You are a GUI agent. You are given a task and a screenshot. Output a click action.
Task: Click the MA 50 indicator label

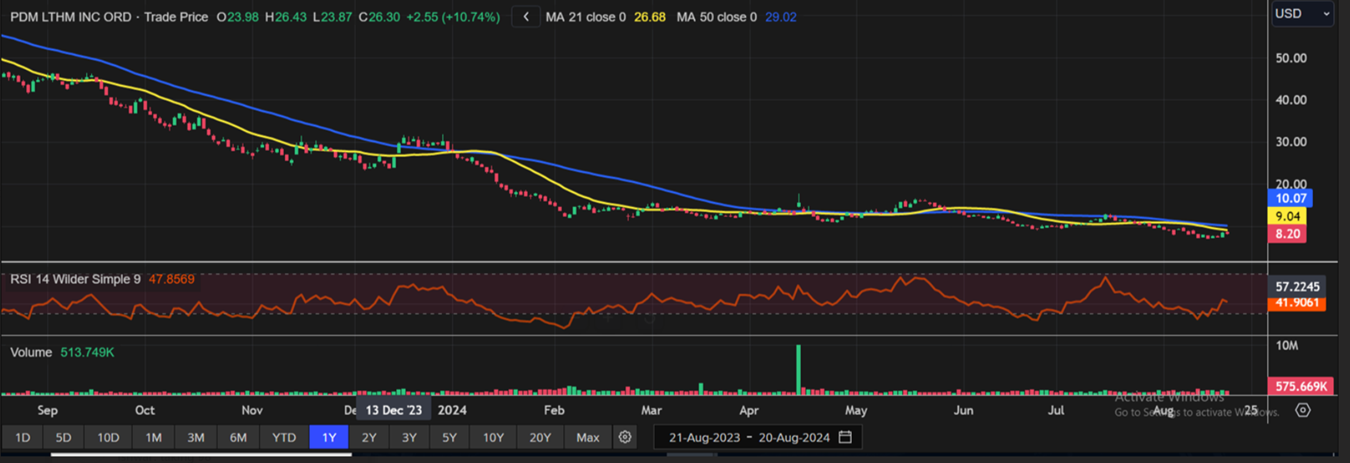pyautogui.click(x=716, y=17)
